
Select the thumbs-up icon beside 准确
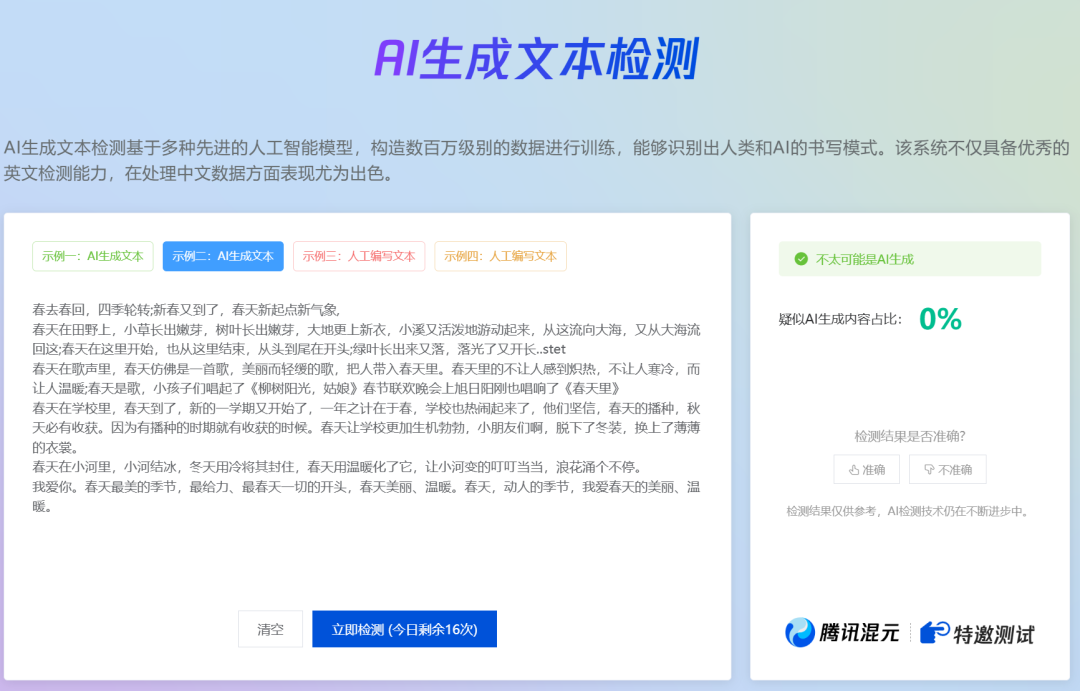coord(855,469)
